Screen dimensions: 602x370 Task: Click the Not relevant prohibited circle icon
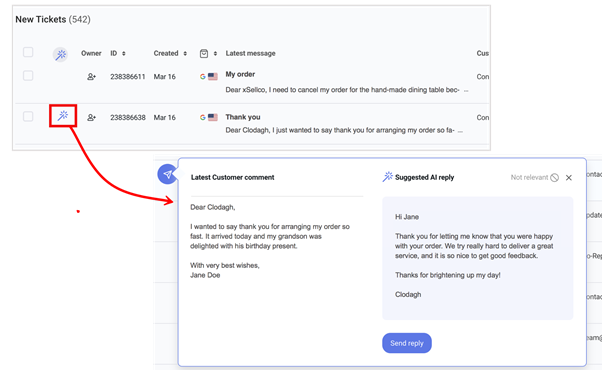click(x=554, y=177)
